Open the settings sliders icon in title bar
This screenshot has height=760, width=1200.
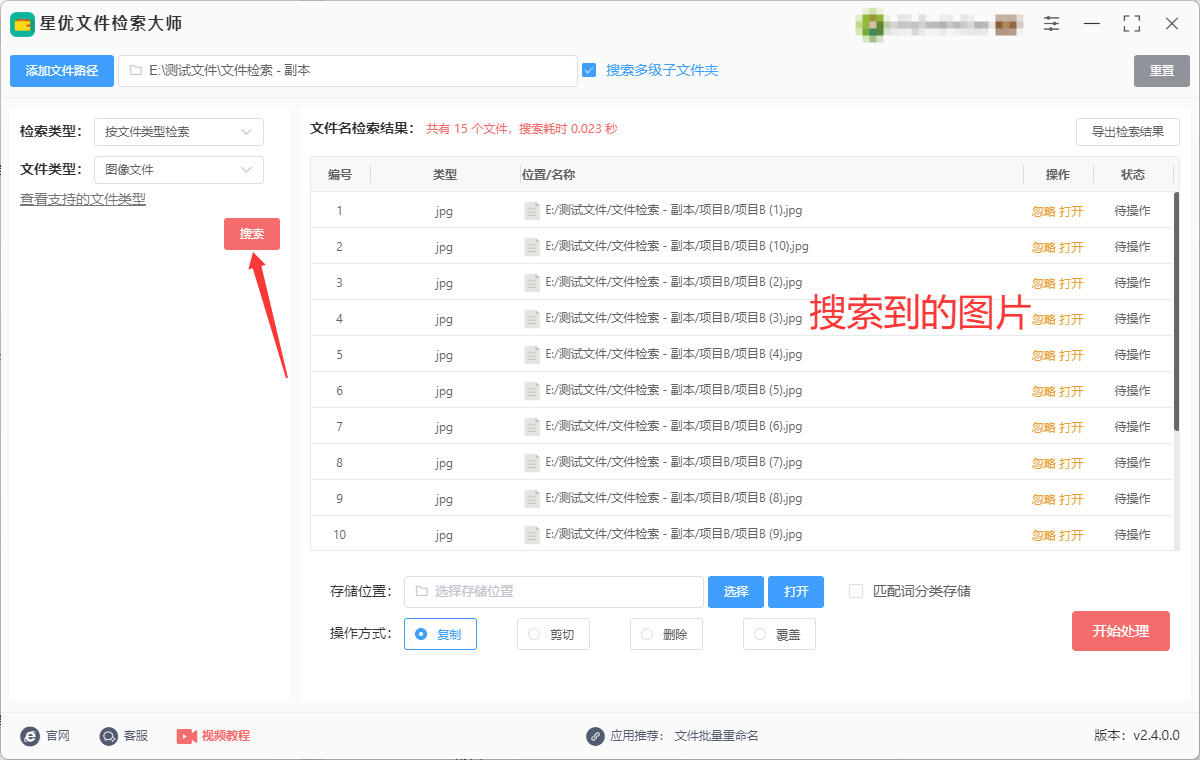(x=1052, y=24)
